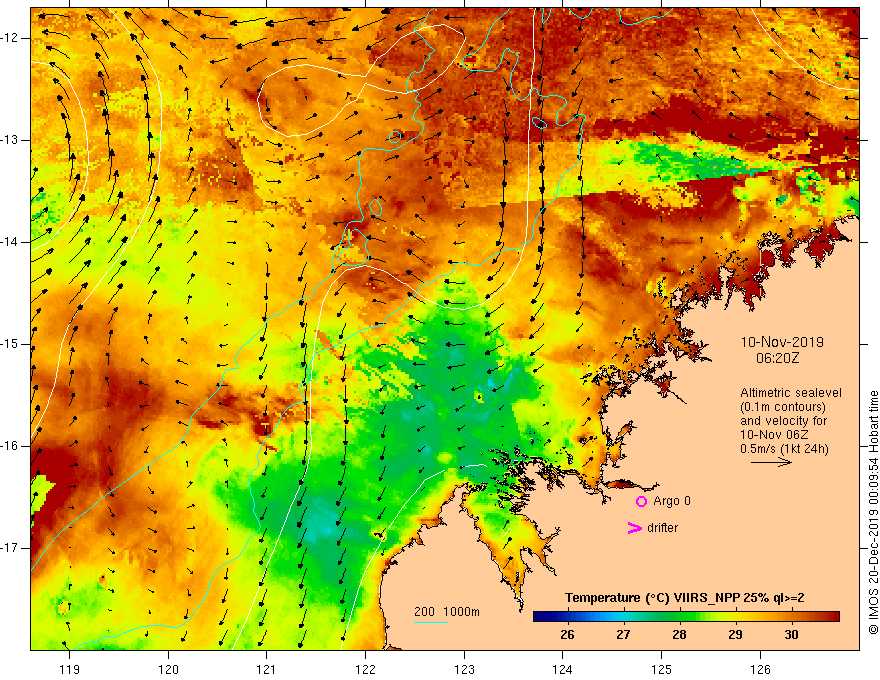Click the latitude axis label -14
The image size is (880, 680).
click(x=10, y=242)
